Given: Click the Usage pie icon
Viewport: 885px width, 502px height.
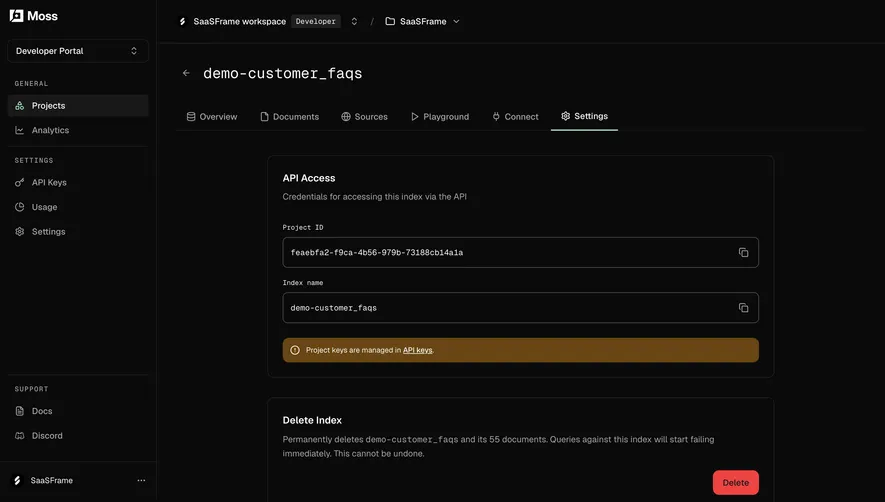Looking at the screenshot, I should point(20,207).
